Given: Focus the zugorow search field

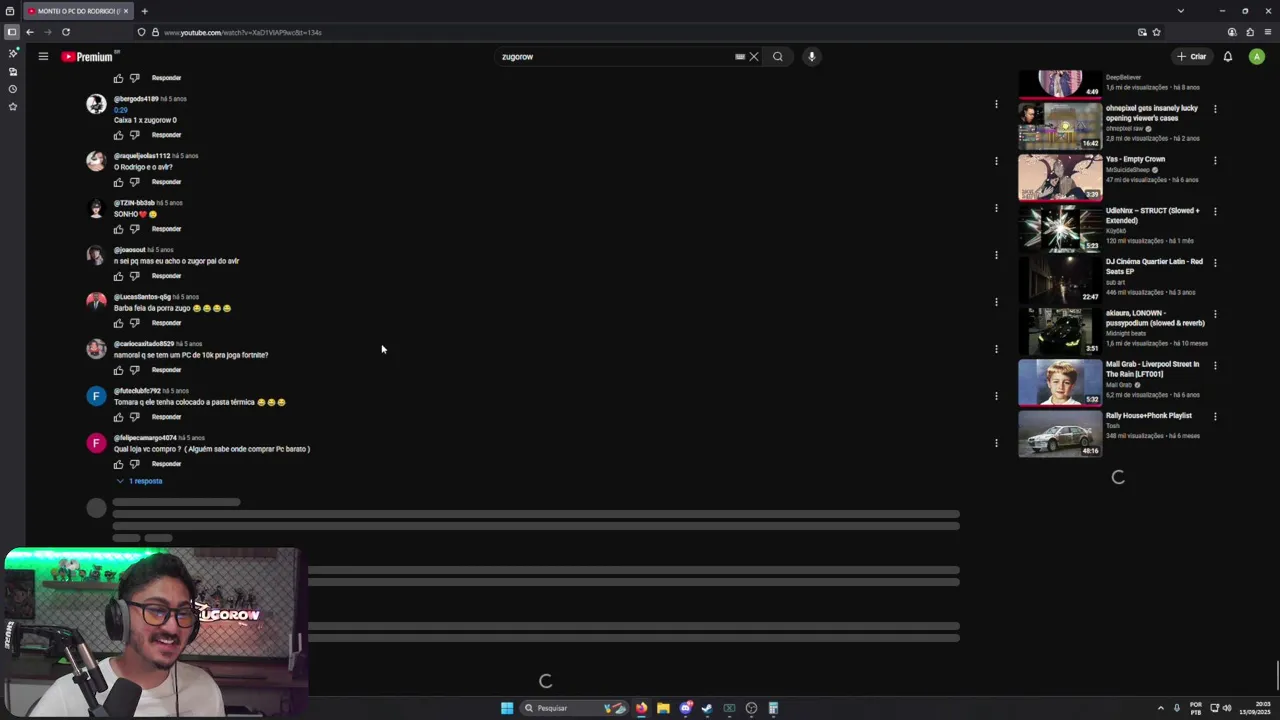Looking at the screenshot, I should point(615,57).
